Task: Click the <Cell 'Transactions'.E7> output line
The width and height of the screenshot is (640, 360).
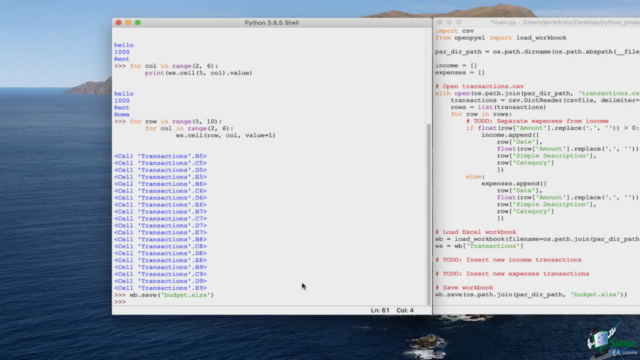Action: click(160, 232)
